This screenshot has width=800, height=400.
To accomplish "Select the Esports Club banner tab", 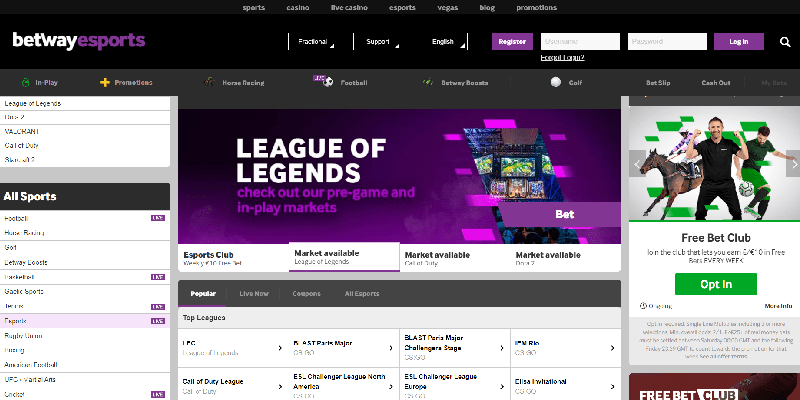I will [234, 258].
